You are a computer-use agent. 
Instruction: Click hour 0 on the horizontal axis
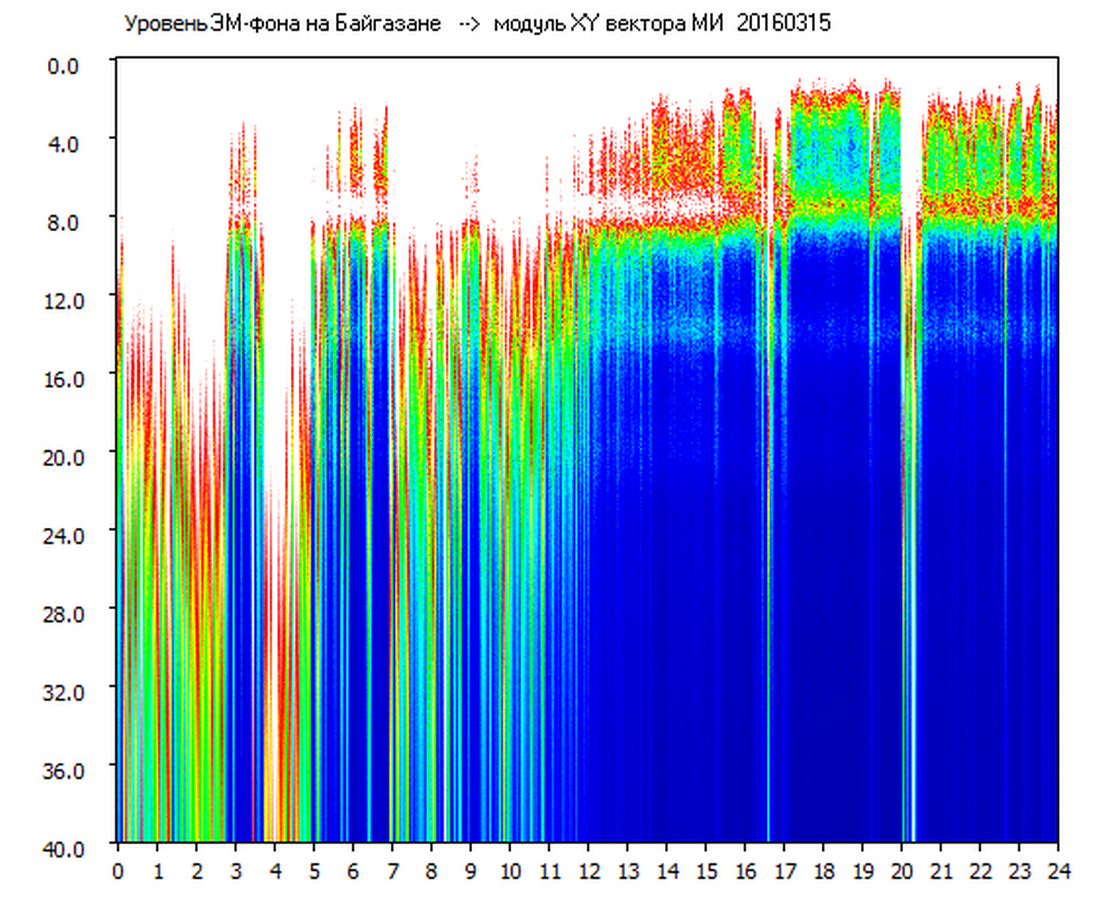point(118,871)
